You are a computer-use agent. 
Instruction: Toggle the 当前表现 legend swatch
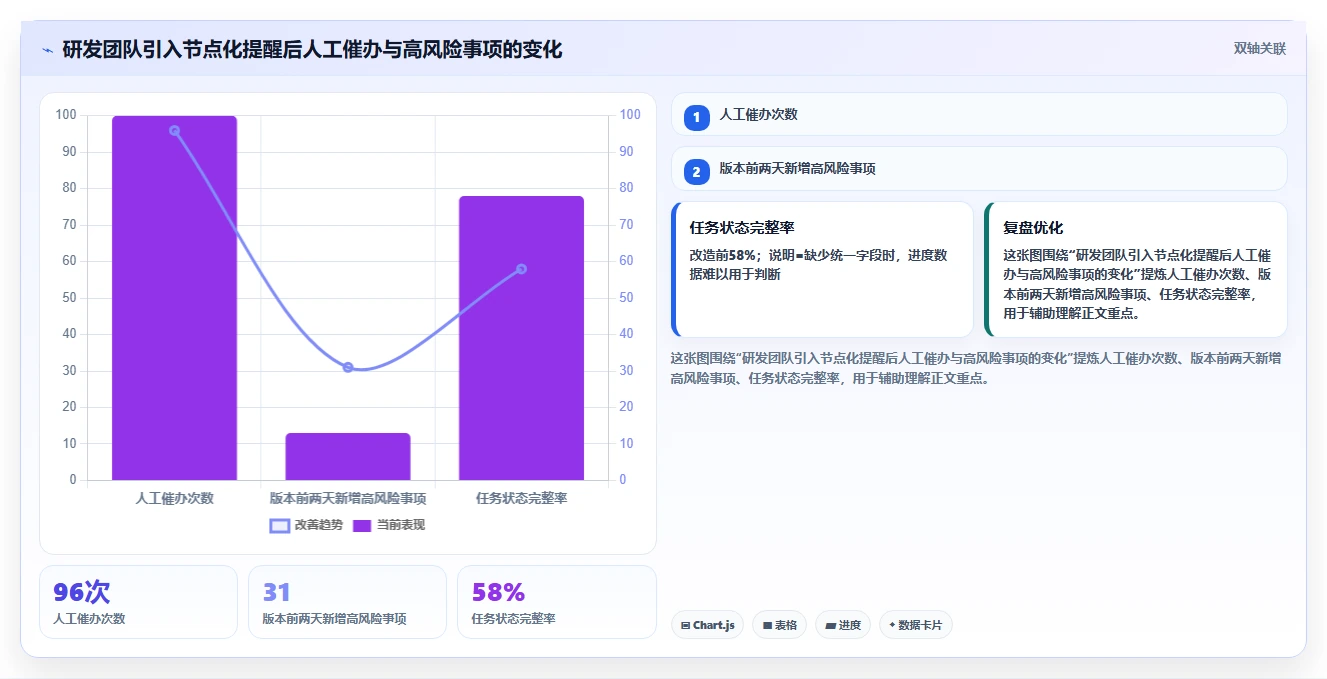(362, 525)
